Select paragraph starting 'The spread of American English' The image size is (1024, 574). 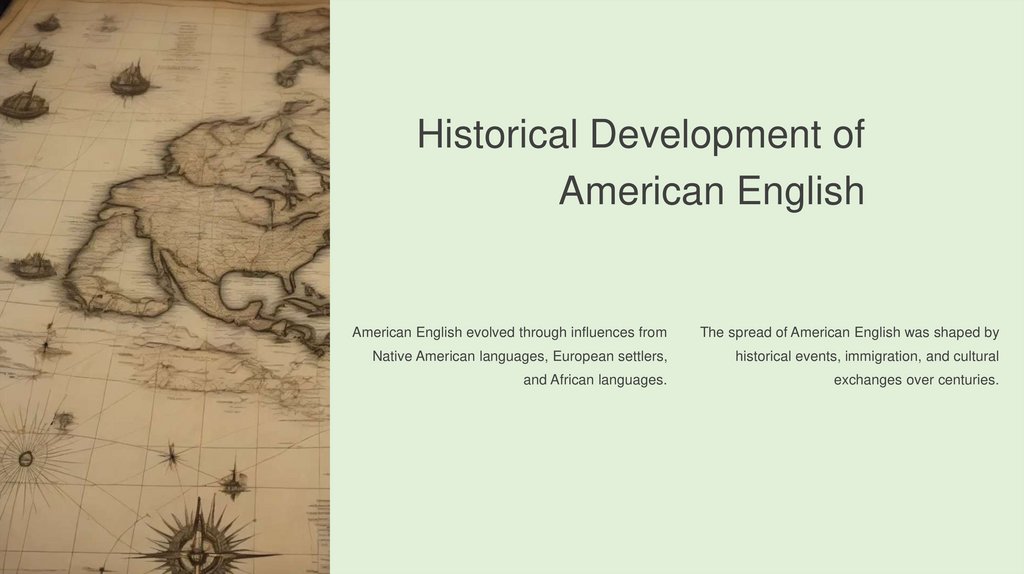[x=850, y=356]
